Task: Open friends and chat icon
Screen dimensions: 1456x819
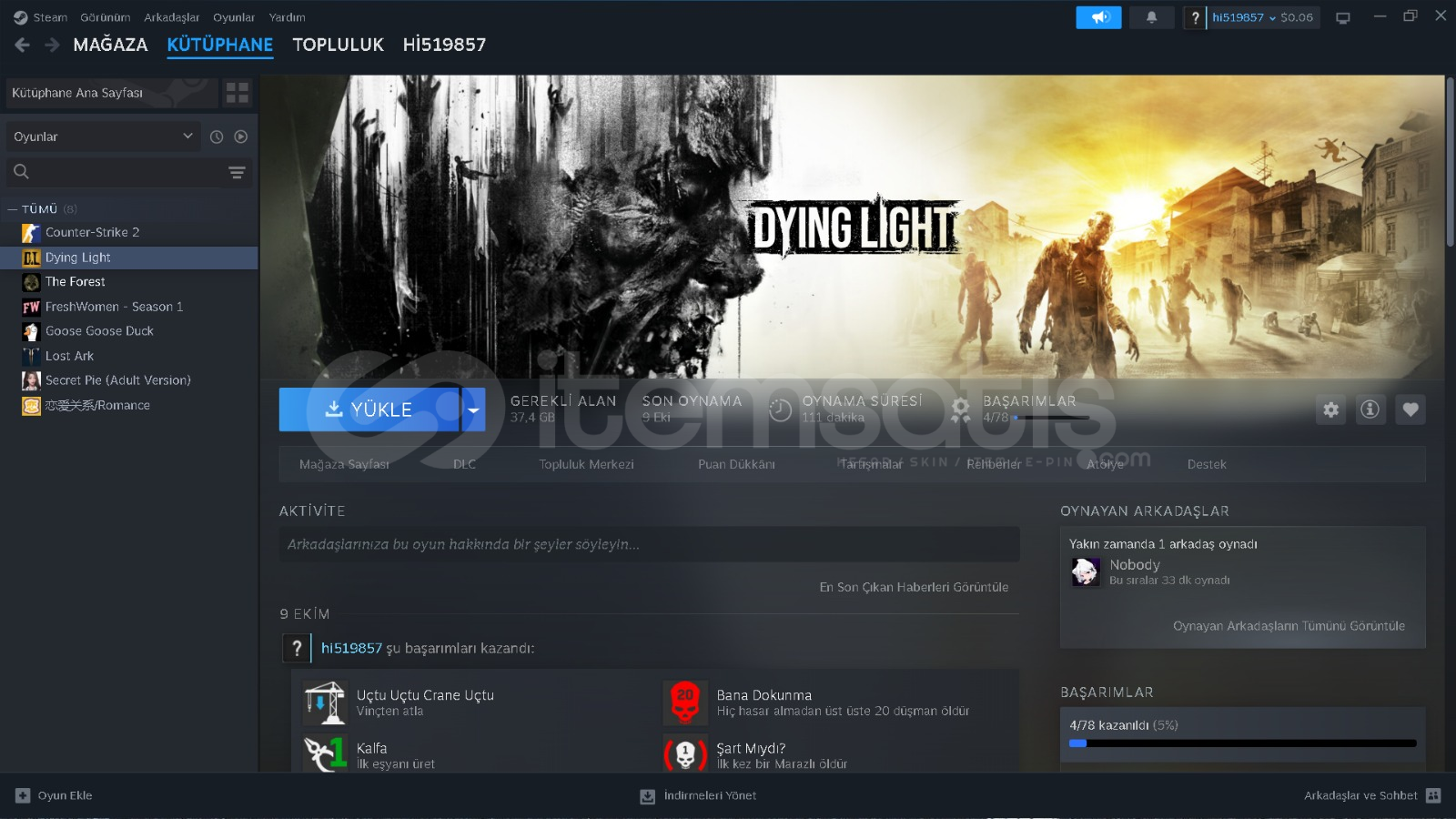Action: [x=1433, y=795]
